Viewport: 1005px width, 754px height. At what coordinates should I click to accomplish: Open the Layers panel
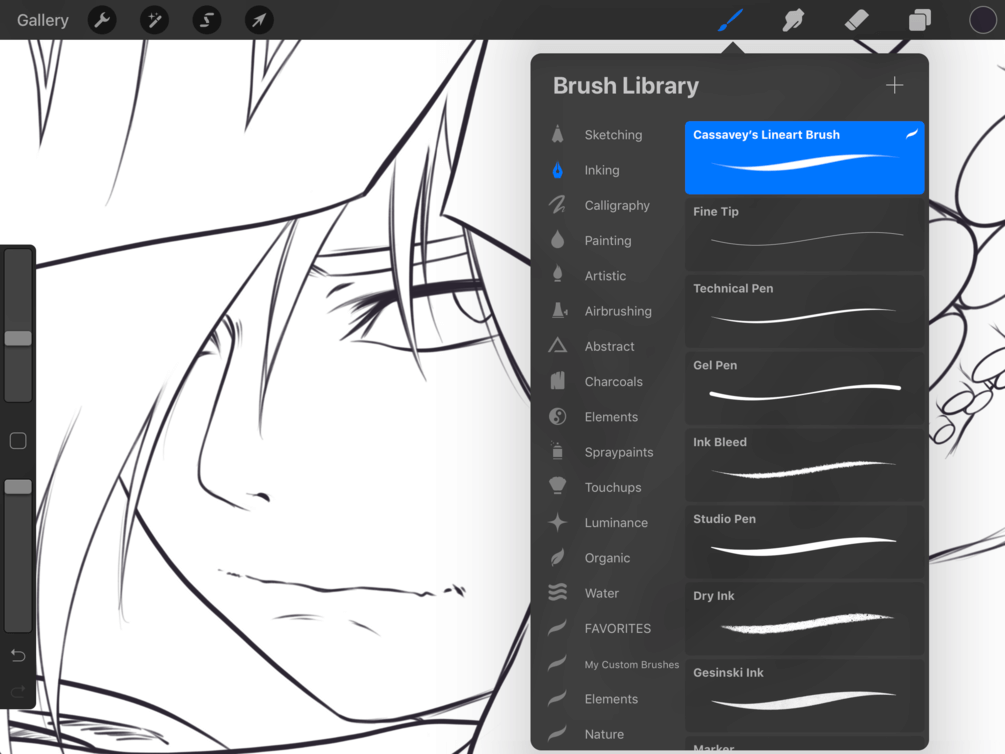(919, 20)
